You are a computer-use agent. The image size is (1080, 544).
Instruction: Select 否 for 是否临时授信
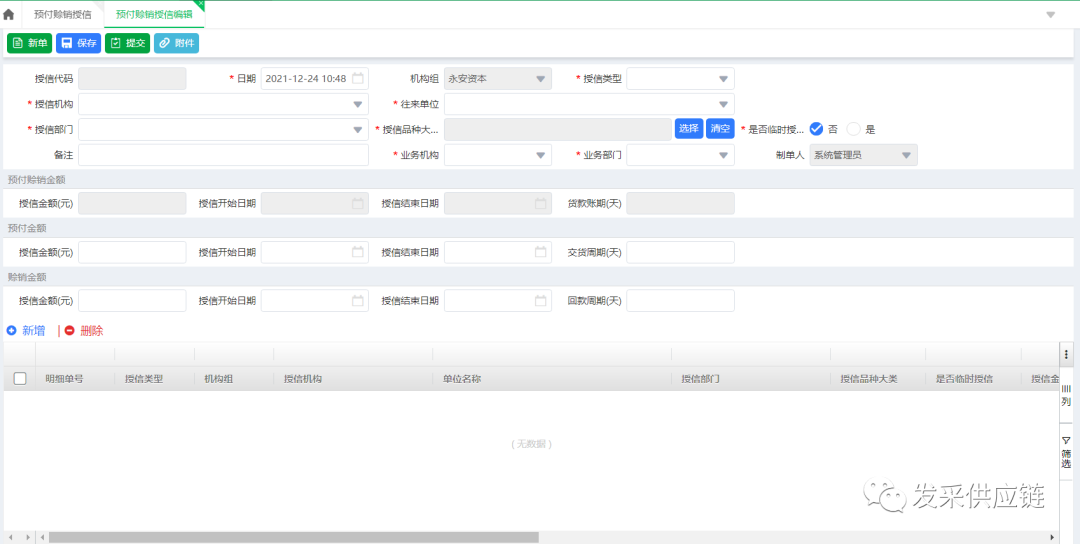pyautogui.click(x=816, y=129)
